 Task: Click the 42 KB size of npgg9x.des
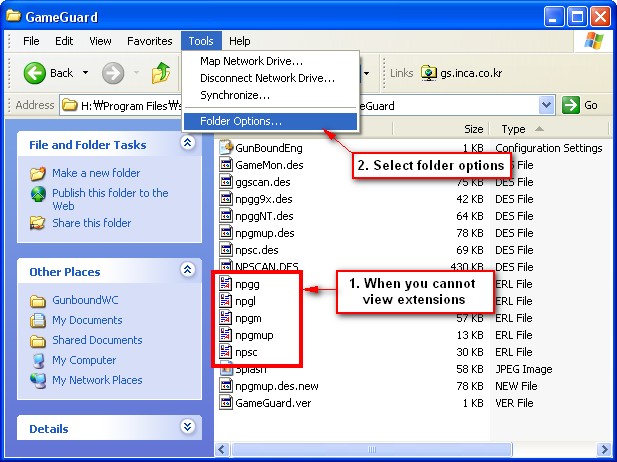pos(469,199)
